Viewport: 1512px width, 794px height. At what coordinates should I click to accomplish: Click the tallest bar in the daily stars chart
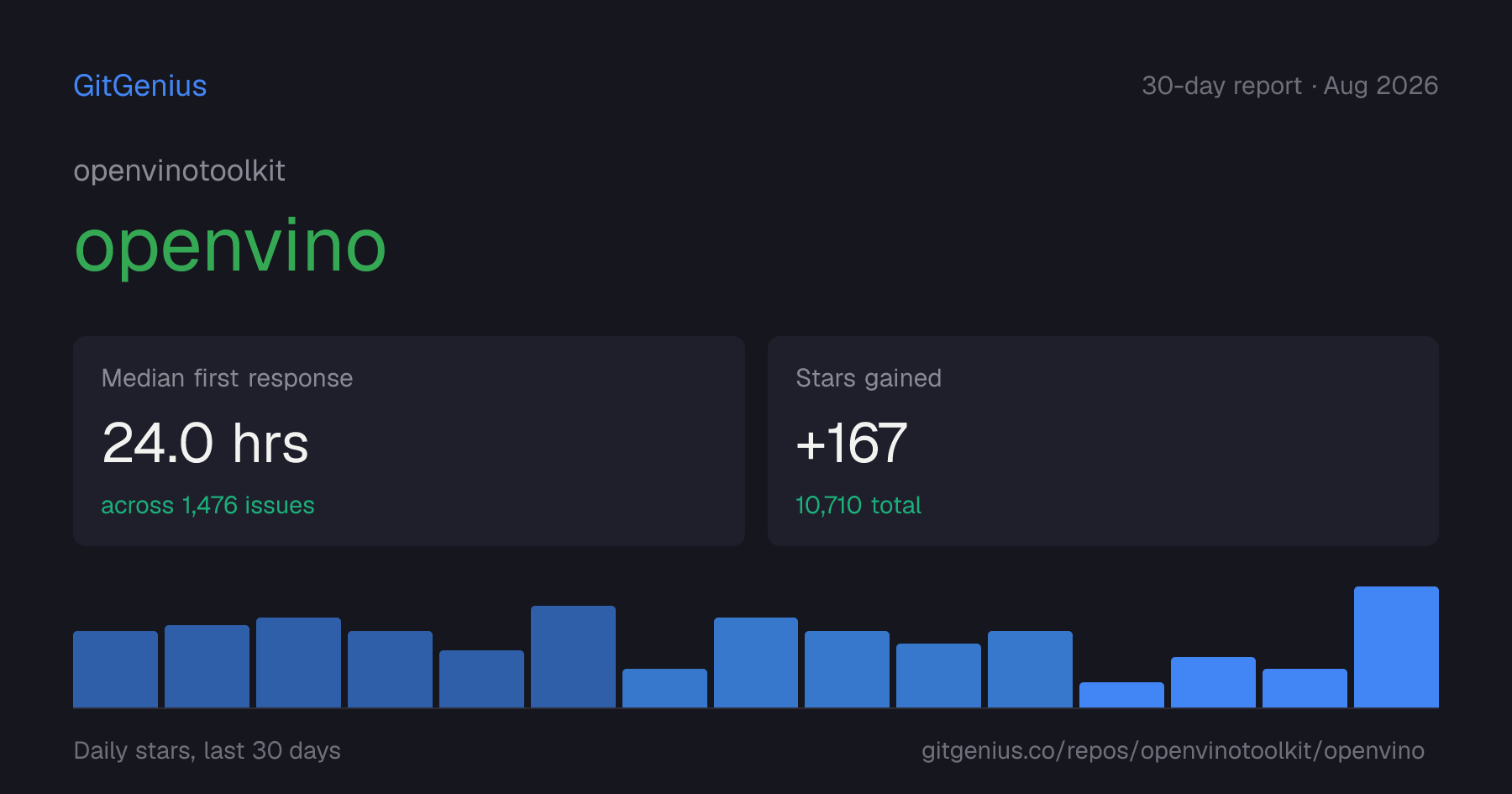tap(1396, 647)
